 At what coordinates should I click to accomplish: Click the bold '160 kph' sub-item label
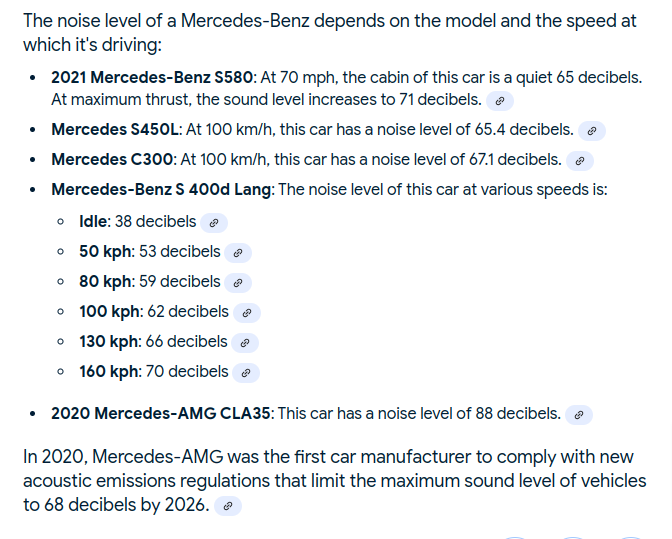click(x=108, y=371)
